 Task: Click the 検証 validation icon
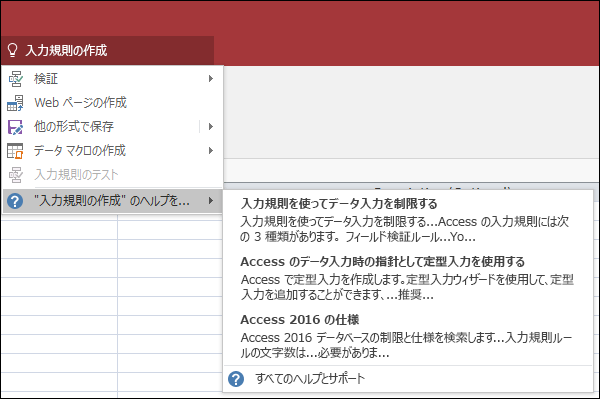pyautogui.click(x=15, y=79)
